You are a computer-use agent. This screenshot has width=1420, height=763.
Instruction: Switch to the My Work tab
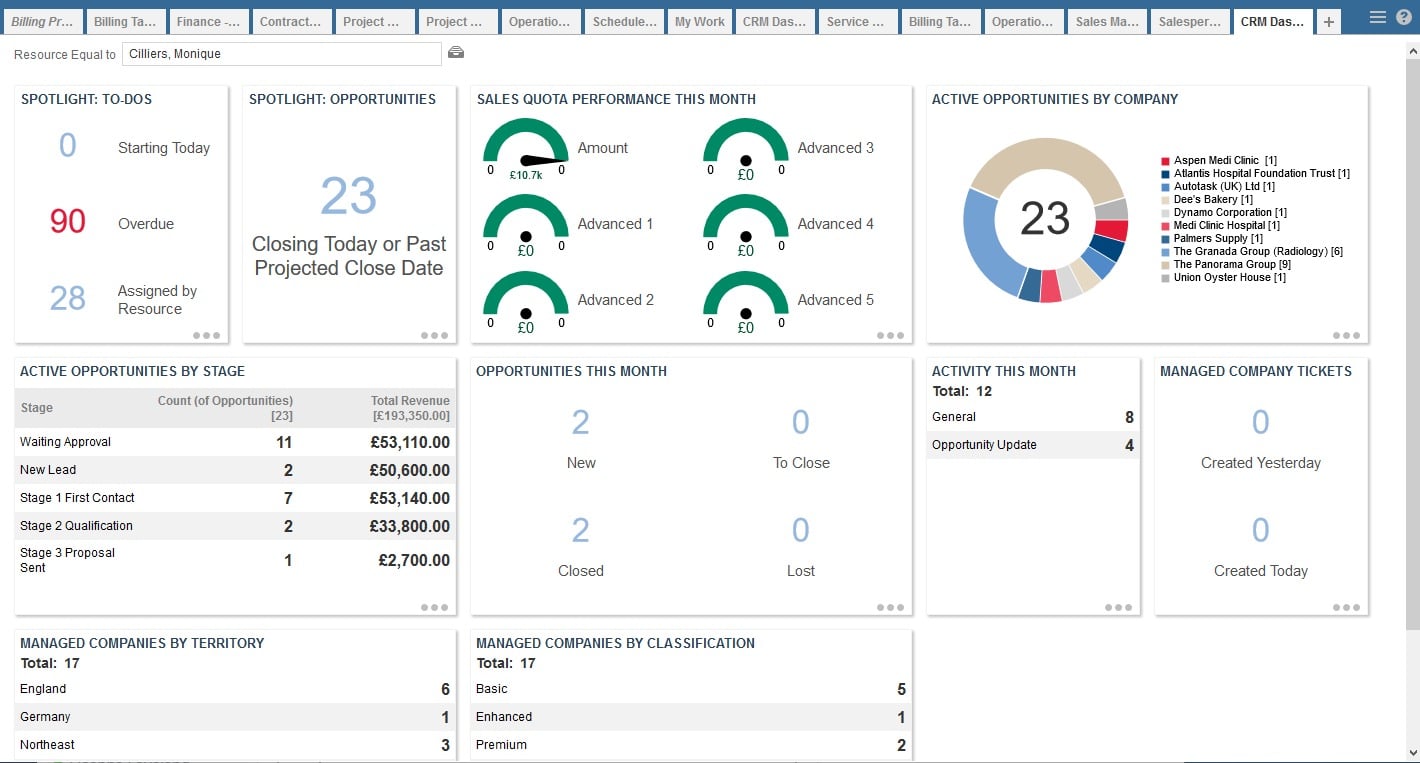click(x=700, y=22)
